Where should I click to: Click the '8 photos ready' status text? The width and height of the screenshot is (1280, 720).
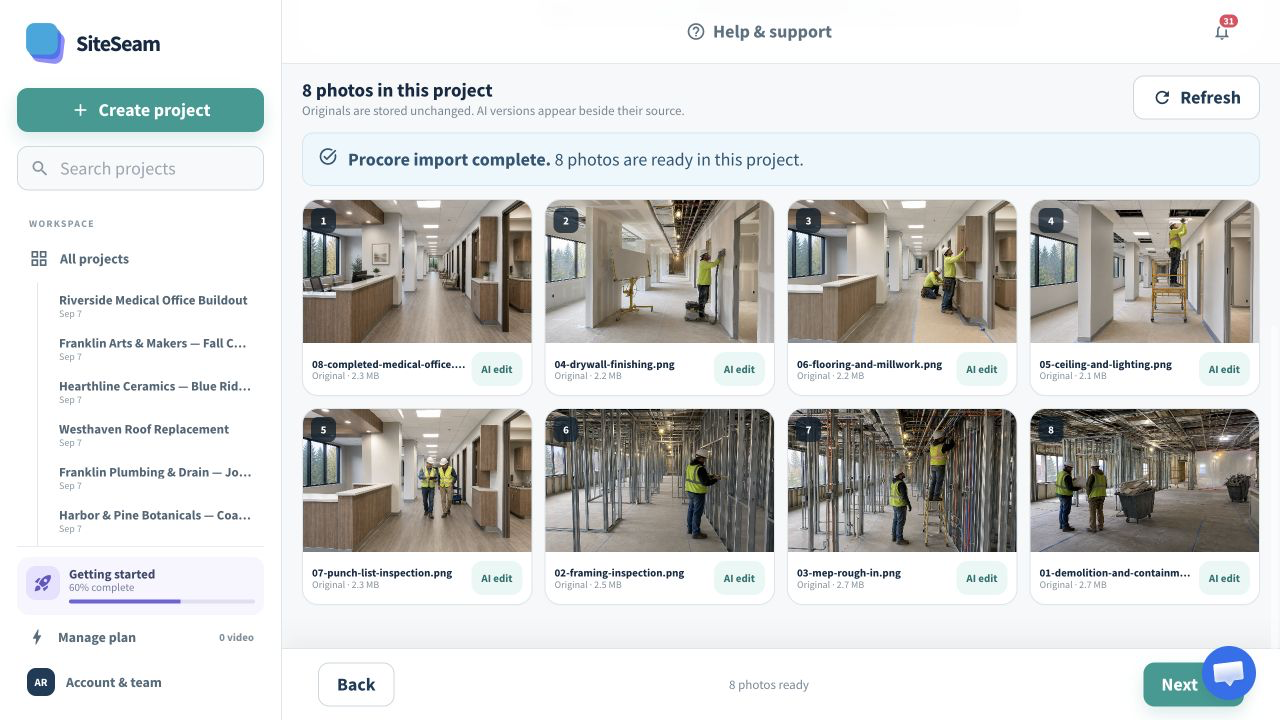pos(768,685)
